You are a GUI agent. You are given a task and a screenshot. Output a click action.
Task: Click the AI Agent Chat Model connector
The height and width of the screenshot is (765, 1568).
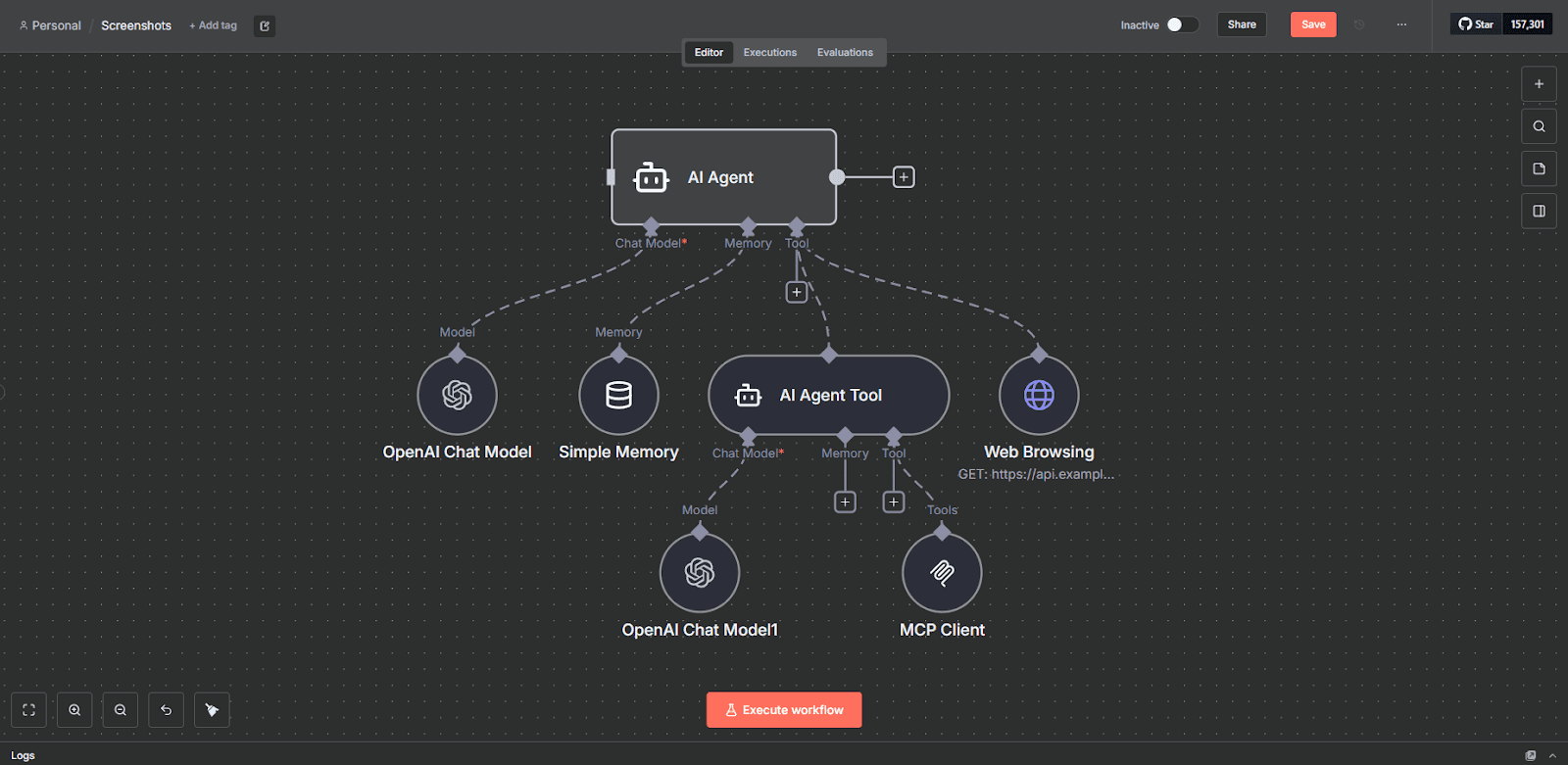point(651,227)
